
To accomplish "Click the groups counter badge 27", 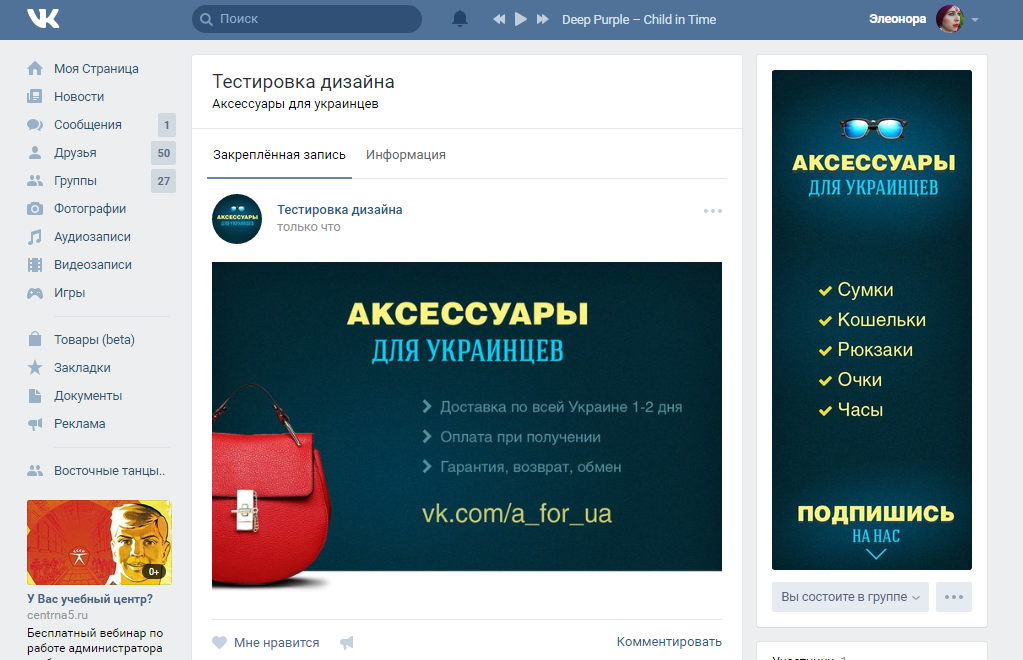I will click(163, 181).
